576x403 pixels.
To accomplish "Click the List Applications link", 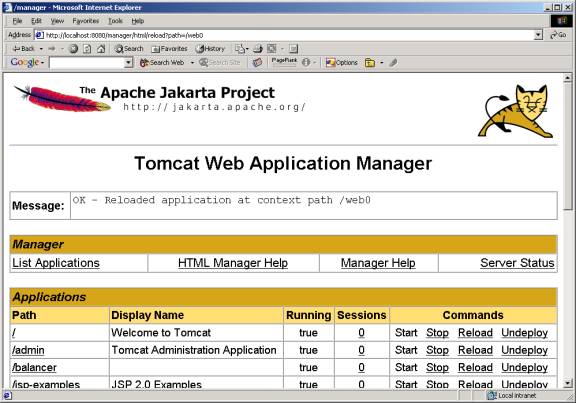I will (x=56, y=263).
